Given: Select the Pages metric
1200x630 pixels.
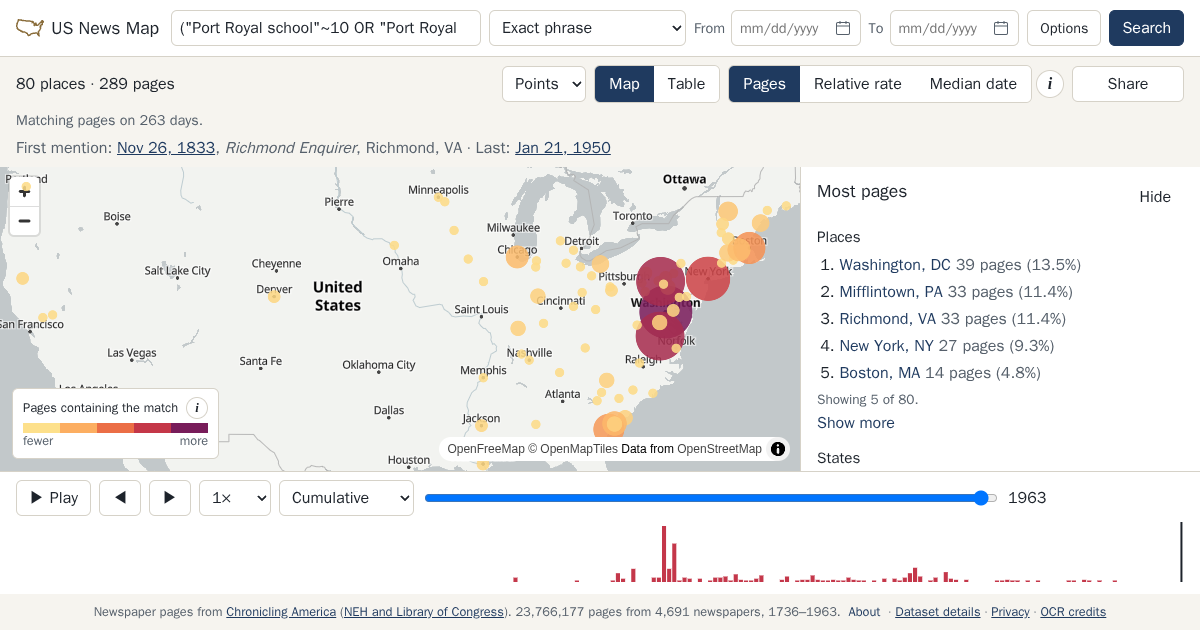Looking at the screenshot, I should (x=764, y=84).
